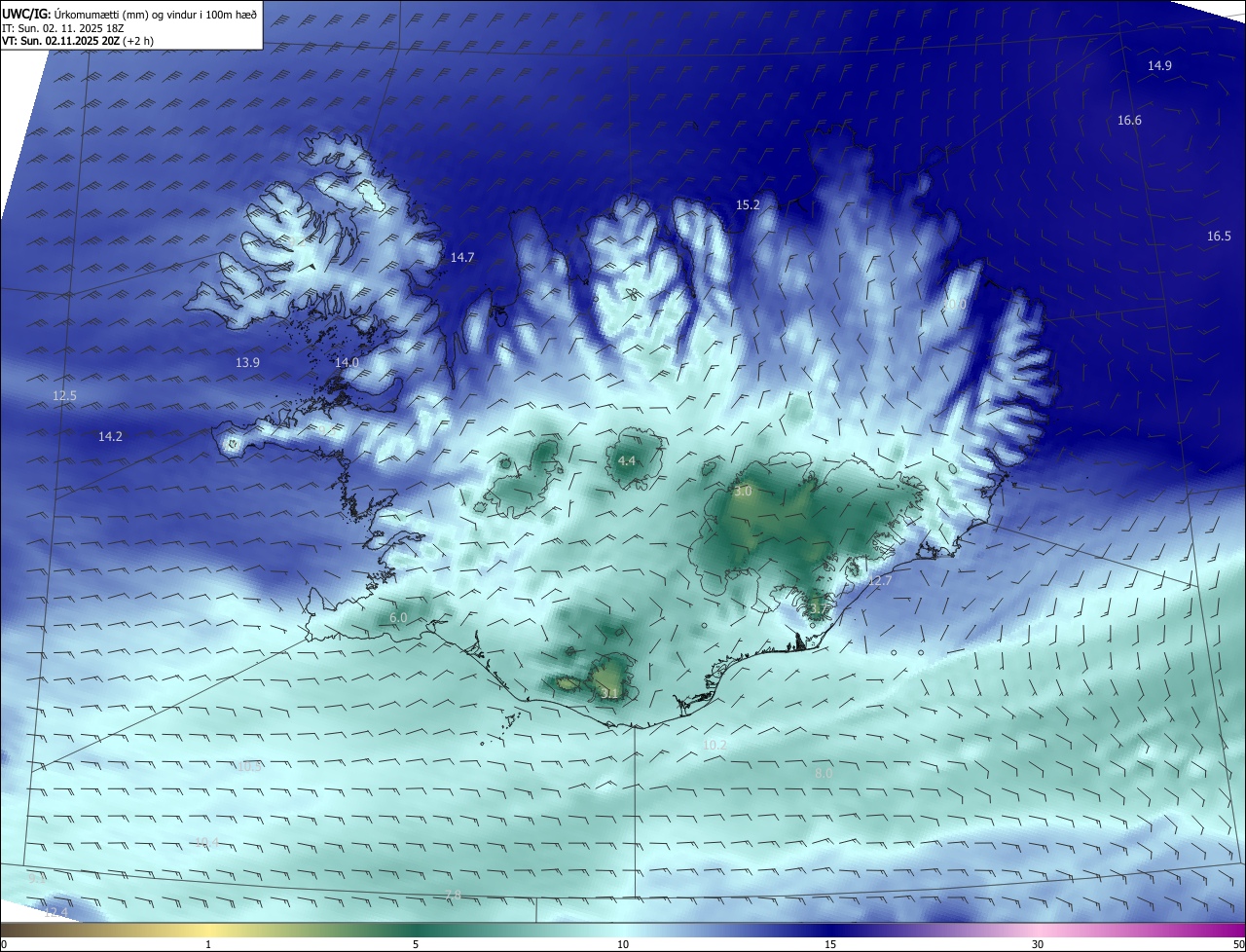Click the 15 tick on the colour scale
The image size is (1246, 952).
point(830,945)
